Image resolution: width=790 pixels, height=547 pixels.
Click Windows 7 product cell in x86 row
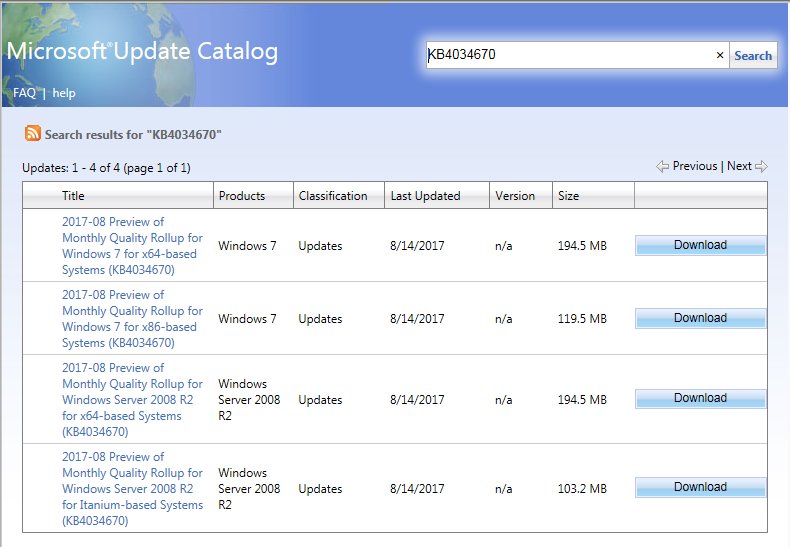(247, 319)
